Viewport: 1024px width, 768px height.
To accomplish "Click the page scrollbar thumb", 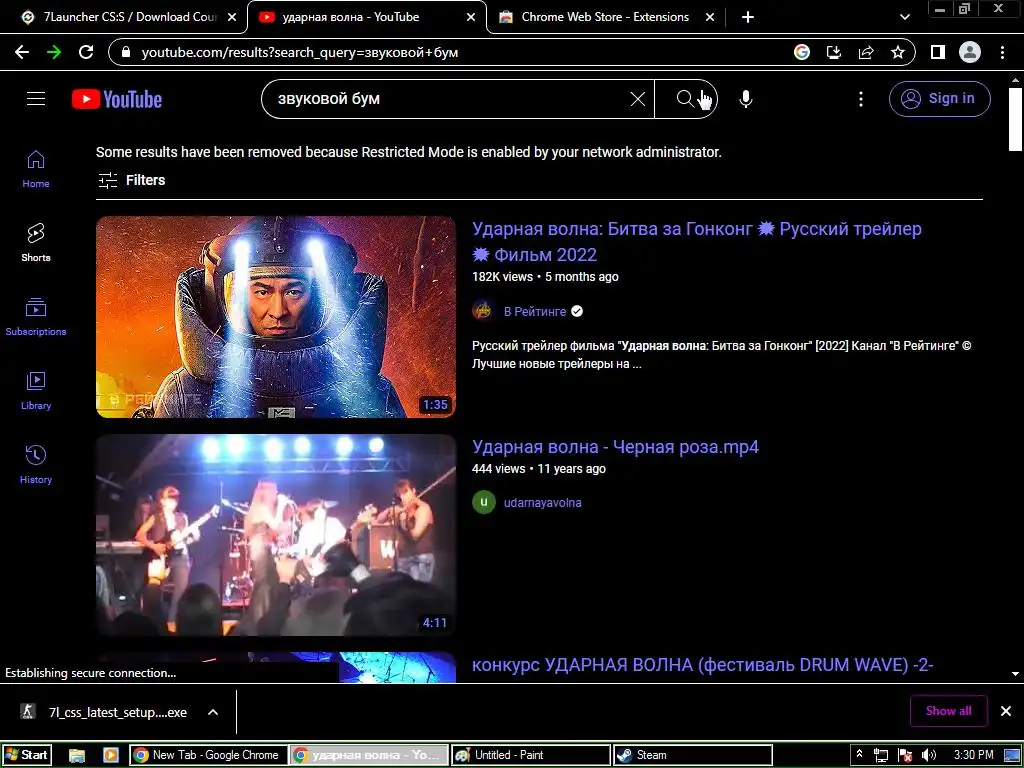I will point(1015,119).
